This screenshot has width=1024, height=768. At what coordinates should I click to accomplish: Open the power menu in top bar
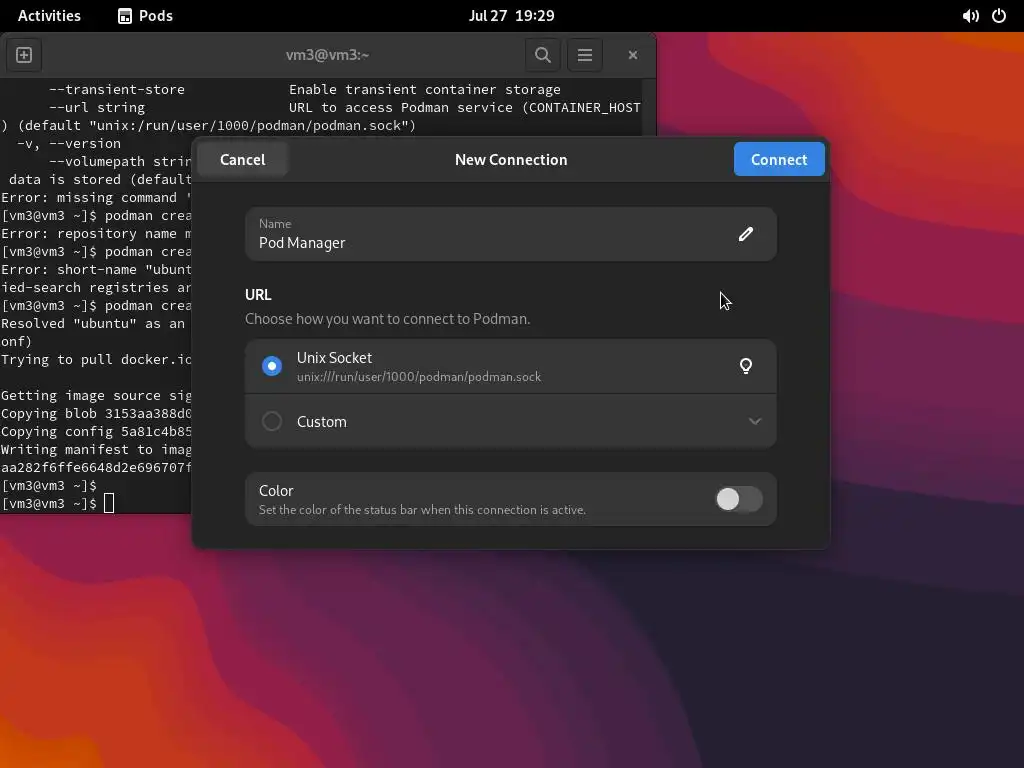[x=999, y=16]
